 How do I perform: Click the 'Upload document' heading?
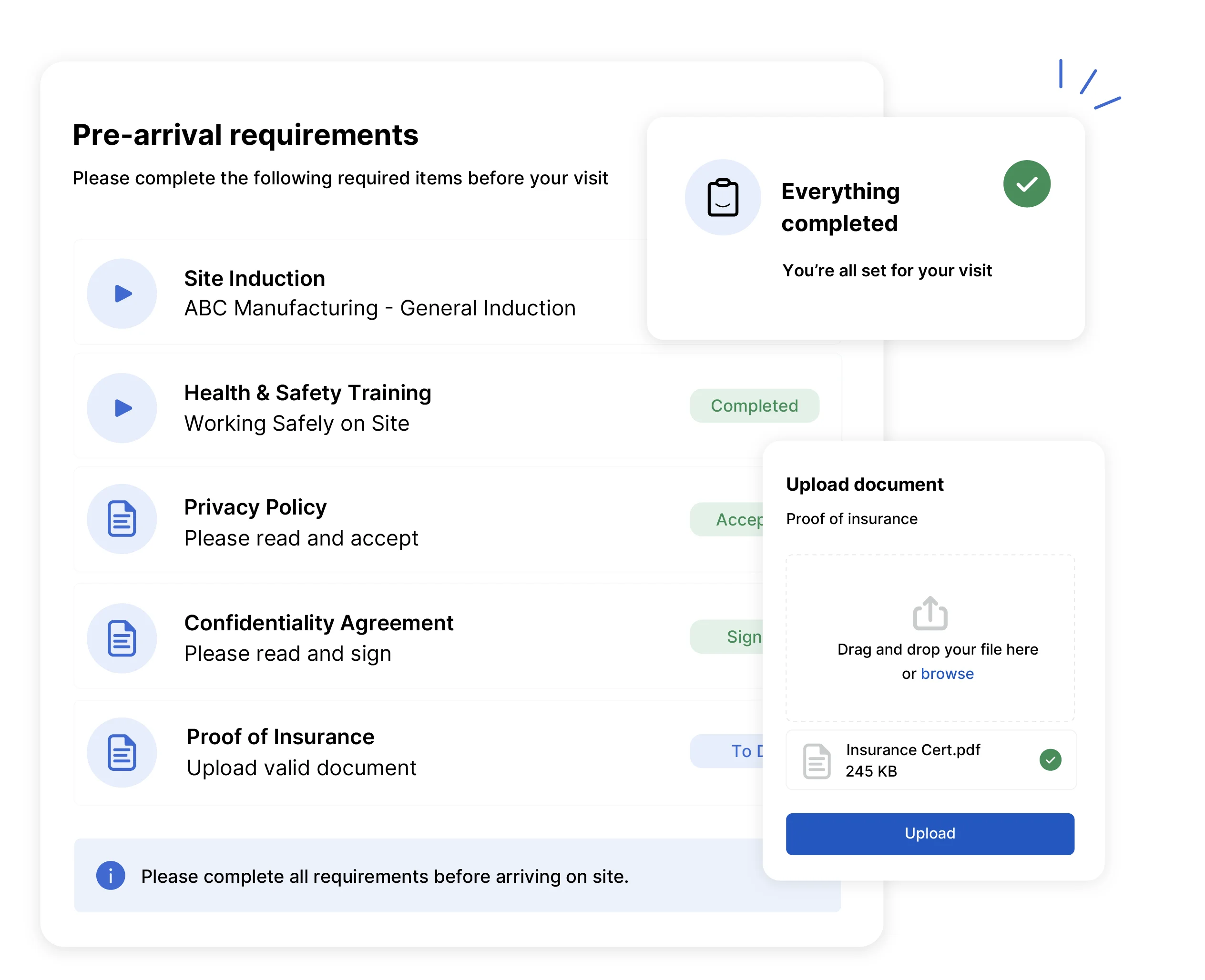865,485
